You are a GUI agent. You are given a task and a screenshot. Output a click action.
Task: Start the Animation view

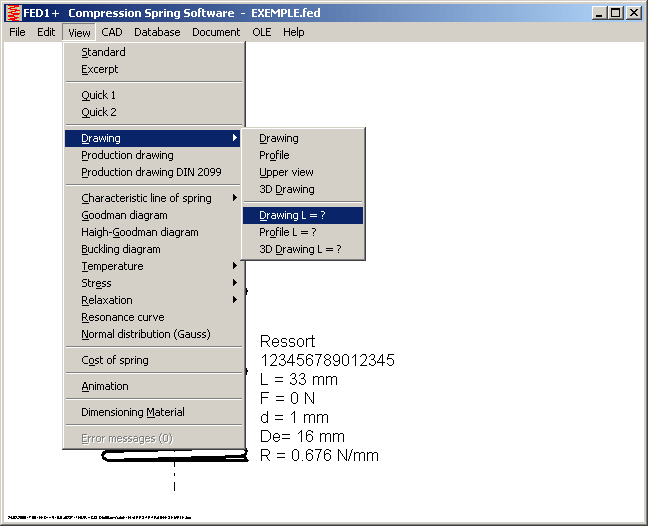(104, 386)
